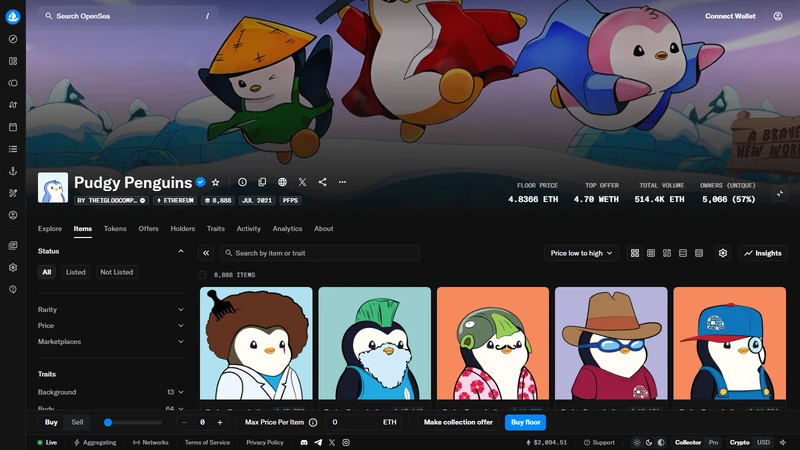Open profile icon next to Connect Wallet

click(778, 16)
